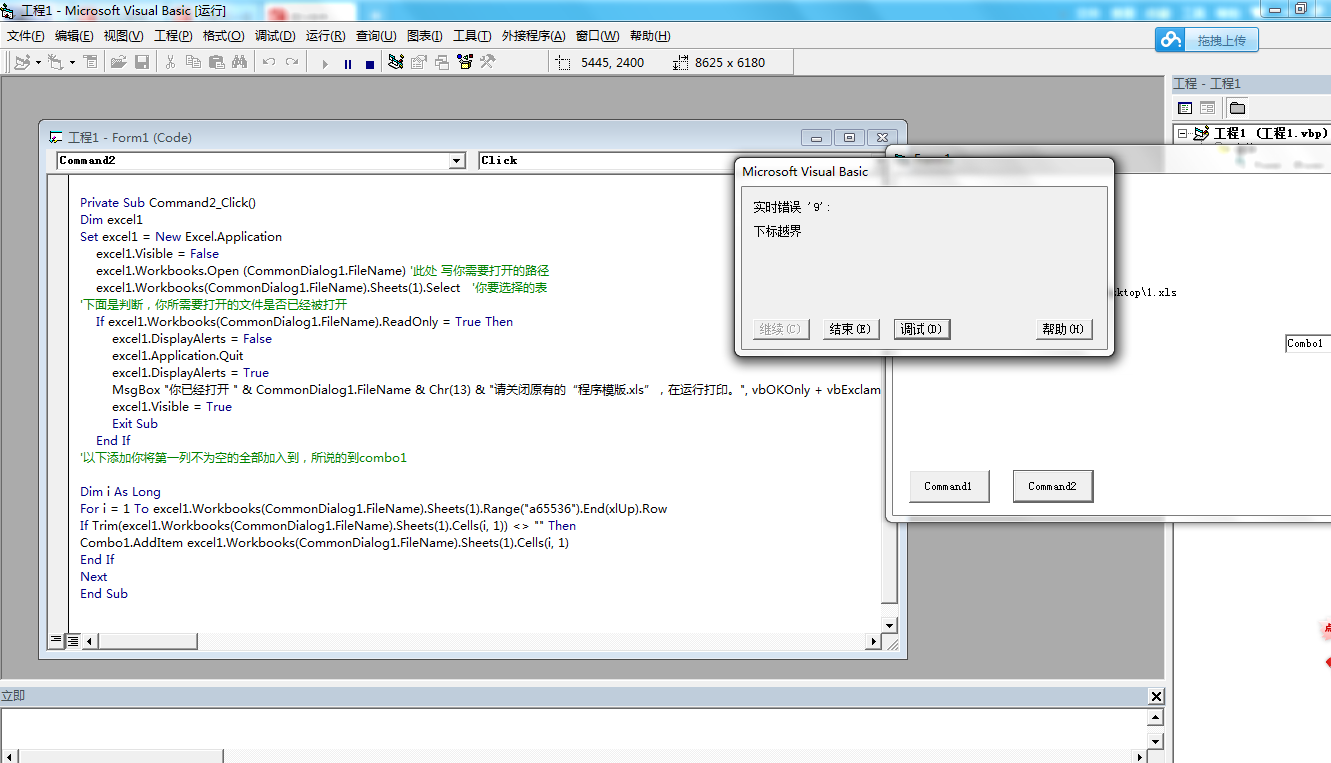Click the line "Private Sub Command2_Click()"
The width and height of the screenshot is (1331, 763).
point(168,202)
